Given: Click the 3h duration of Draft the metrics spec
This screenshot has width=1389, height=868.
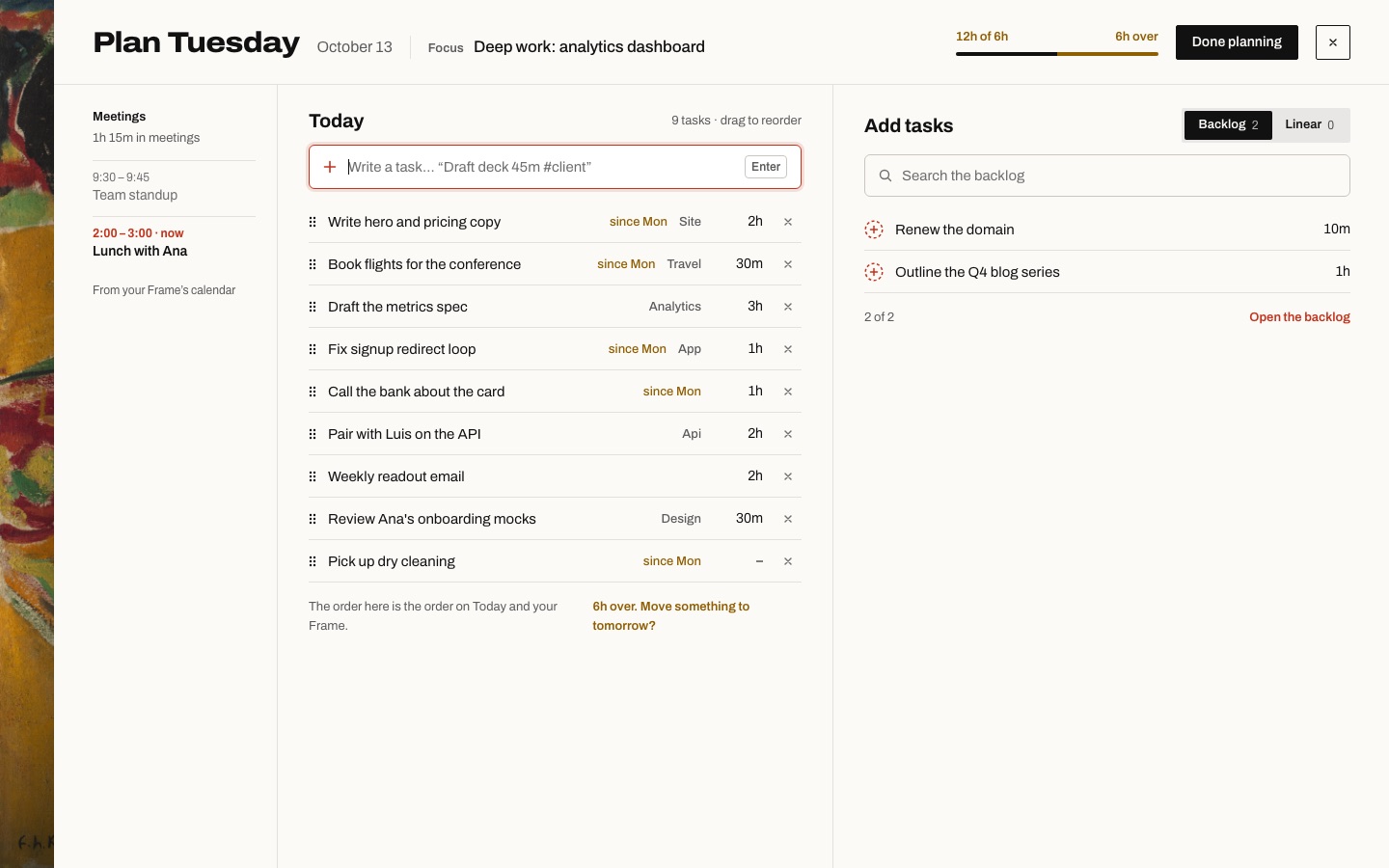Looking at the screenshot, I should point(755,307).
